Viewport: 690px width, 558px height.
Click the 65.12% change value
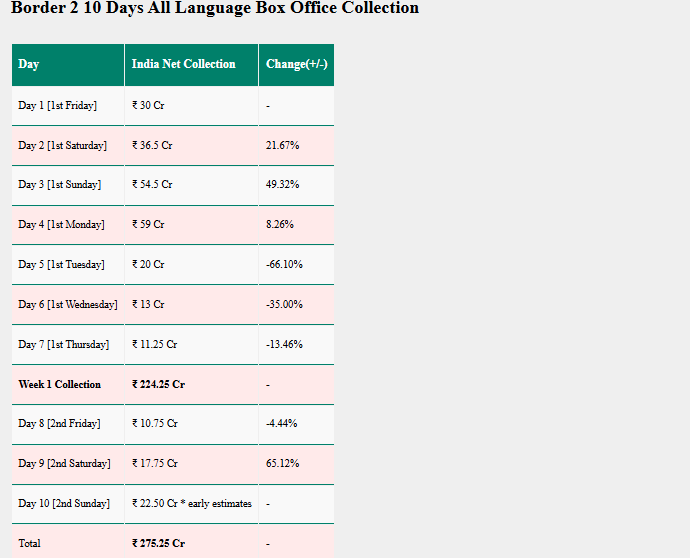coord(282,463)
